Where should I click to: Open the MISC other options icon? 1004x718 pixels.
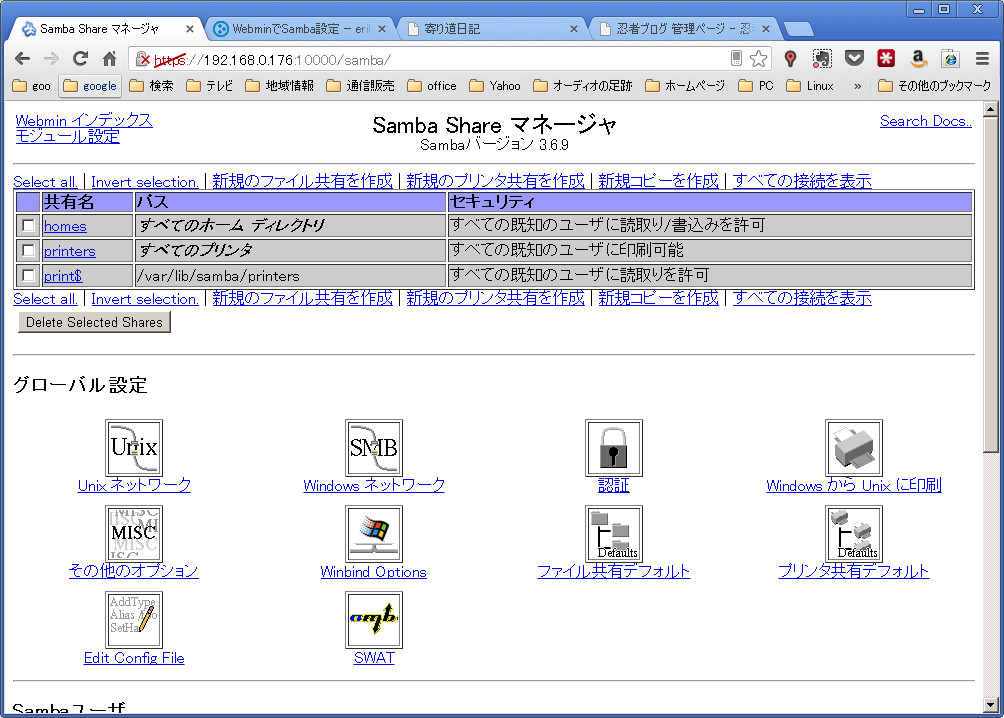[x=134, y=534]
